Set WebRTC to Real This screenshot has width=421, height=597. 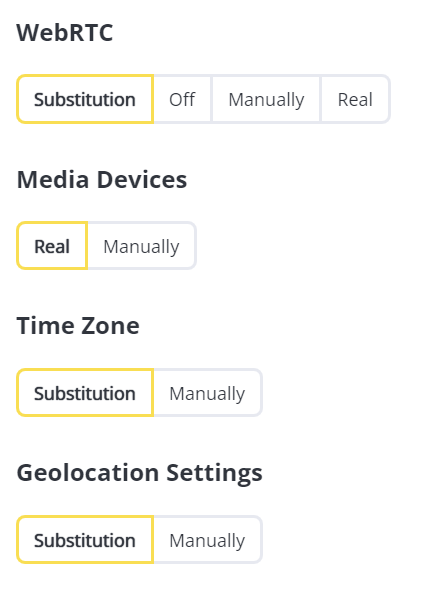click(356, 99)
